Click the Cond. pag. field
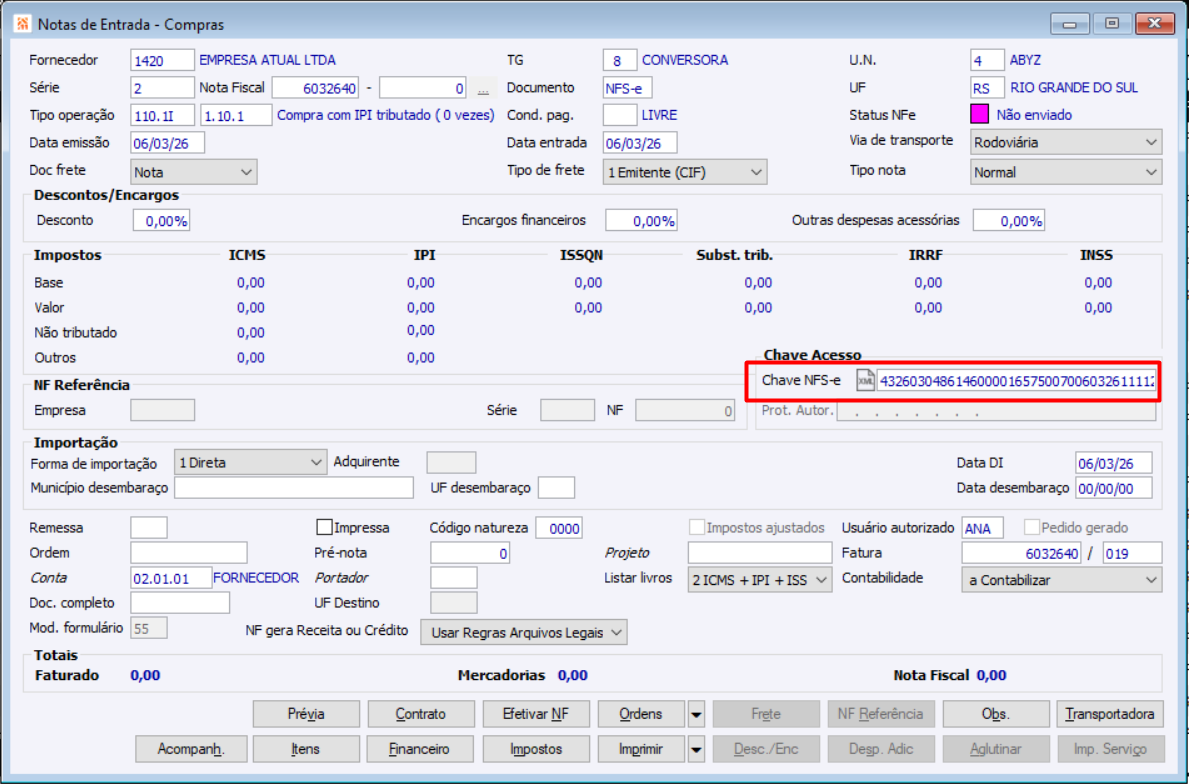 tap(620, 115)
